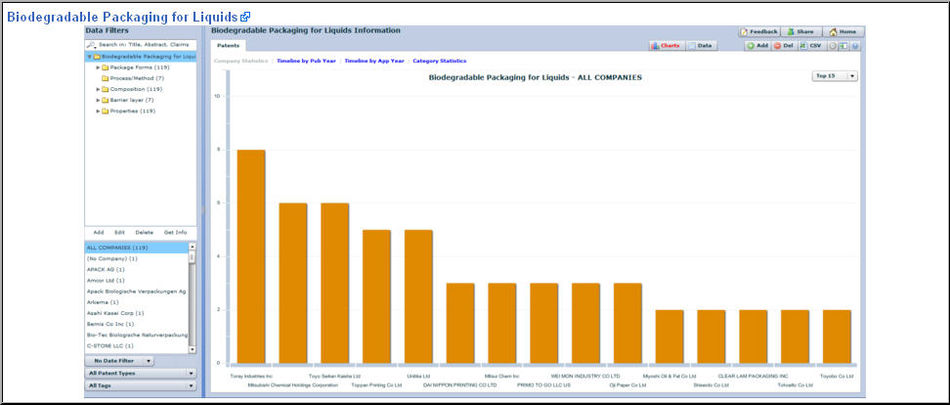Viewport: 950px width, 405px height.
Task: Click the blue help icon in toolbar
Action: pyautogui.click(x=855, y=46)
